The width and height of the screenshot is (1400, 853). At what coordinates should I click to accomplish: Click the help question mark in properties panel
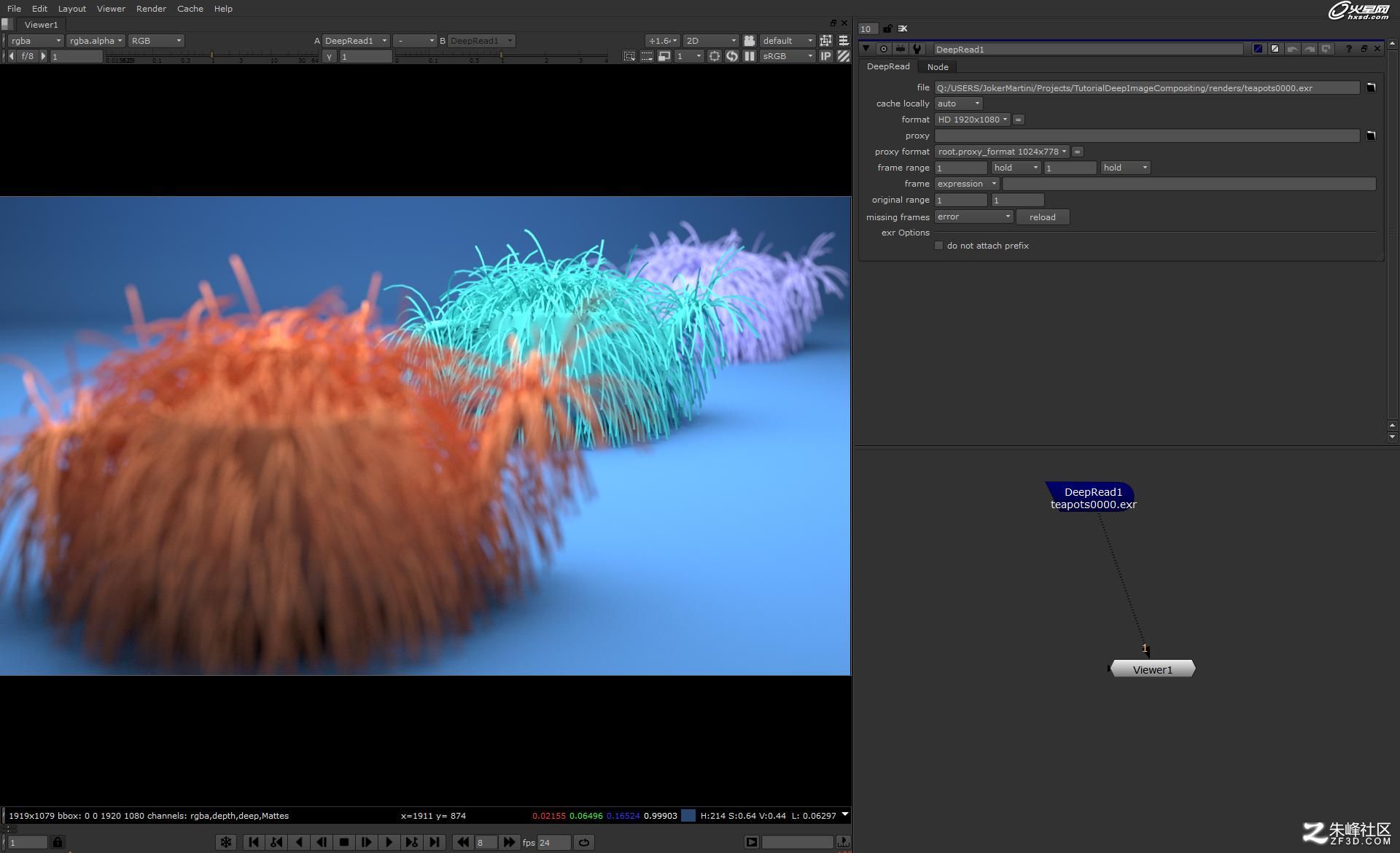(1348, 49)
